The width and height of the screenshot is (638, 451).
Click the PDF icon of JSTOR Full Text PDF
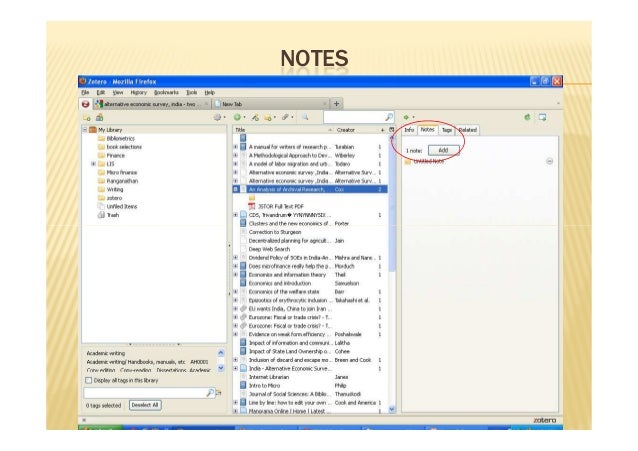(252, 206)
